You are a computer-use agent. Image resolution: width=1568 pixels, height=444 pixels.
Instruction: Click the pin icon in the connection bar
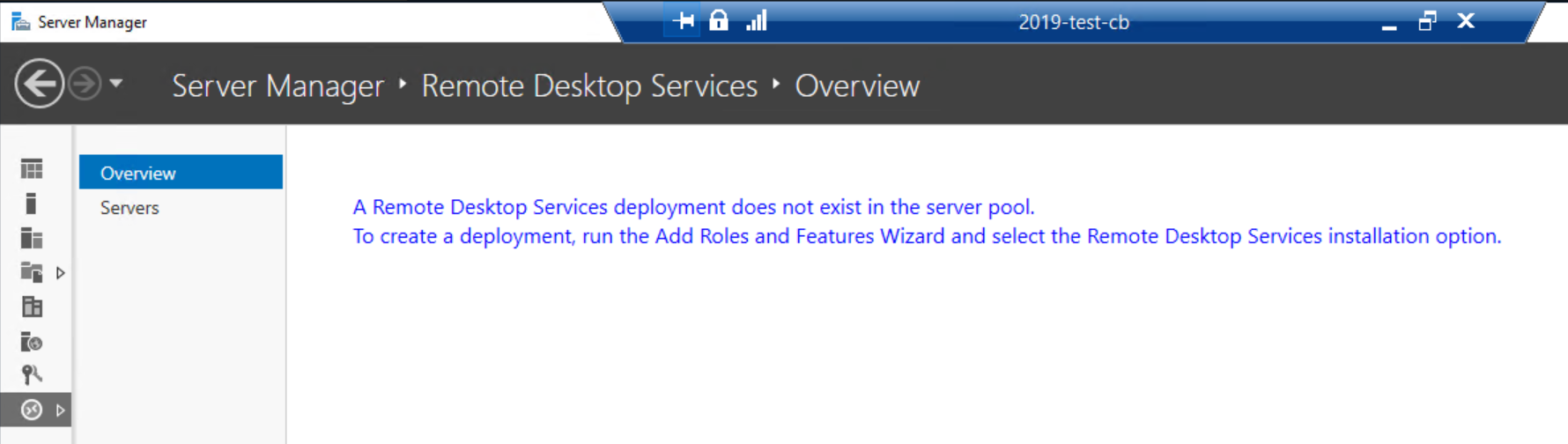[684, 21]
